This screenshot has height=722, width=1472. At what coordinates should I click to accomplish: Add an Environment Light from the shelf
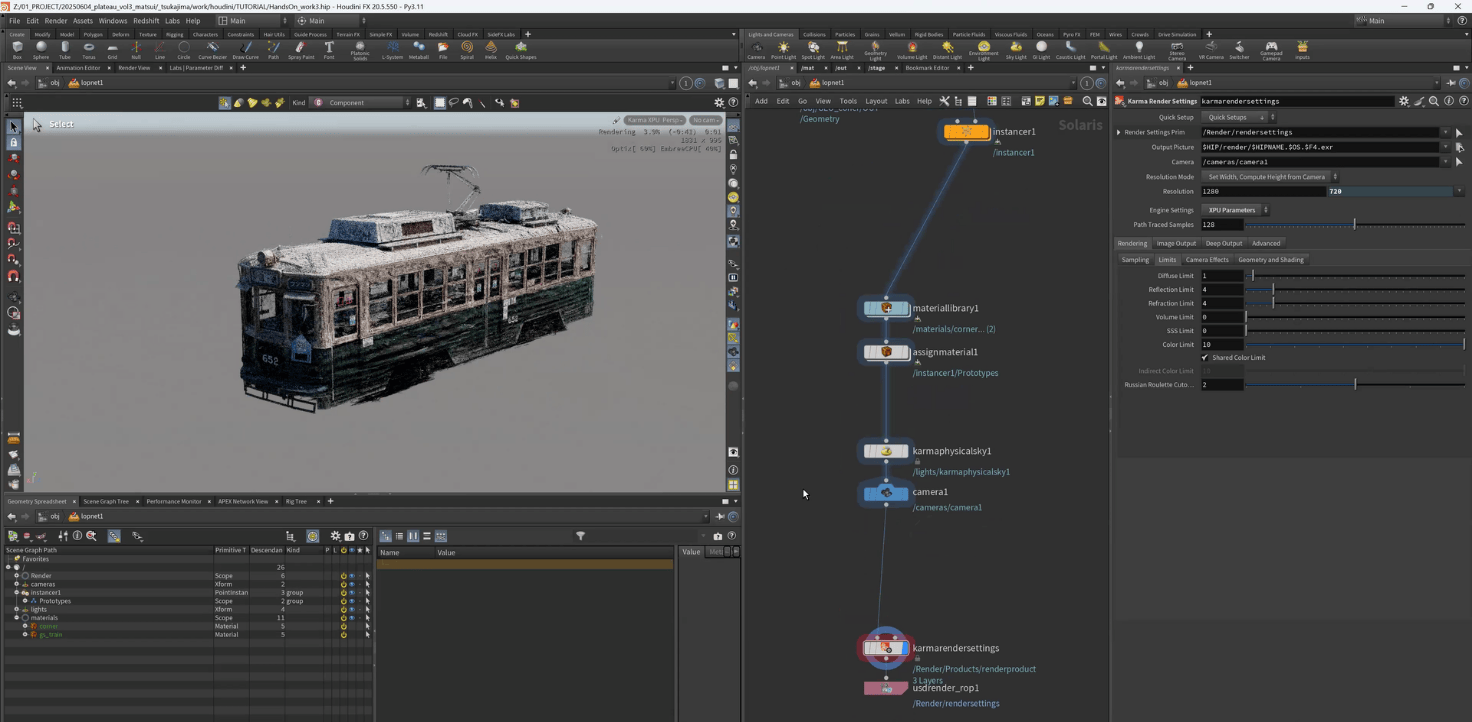(x=983, y=48)
